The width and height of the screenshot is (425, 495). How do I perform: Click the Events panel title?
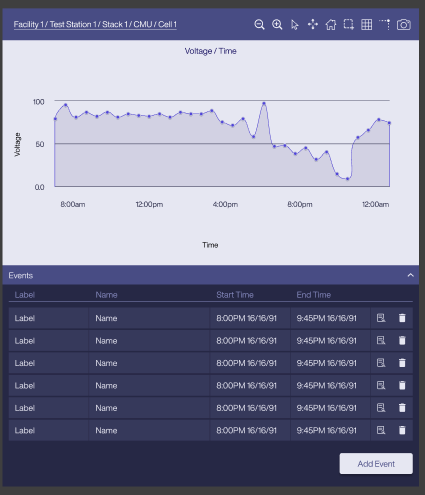[x=21, y=275]
